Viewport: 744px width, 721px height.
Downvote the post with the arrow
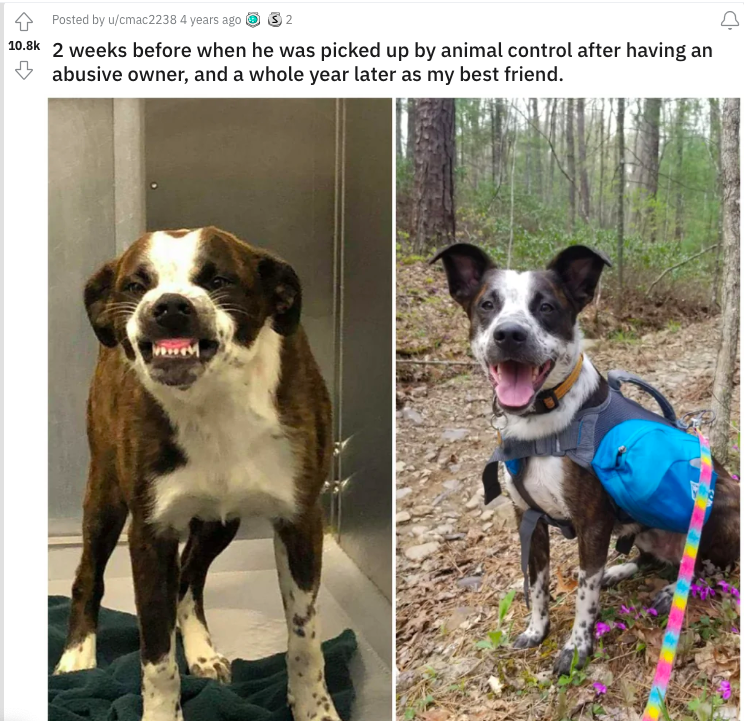tap(24, 70)
